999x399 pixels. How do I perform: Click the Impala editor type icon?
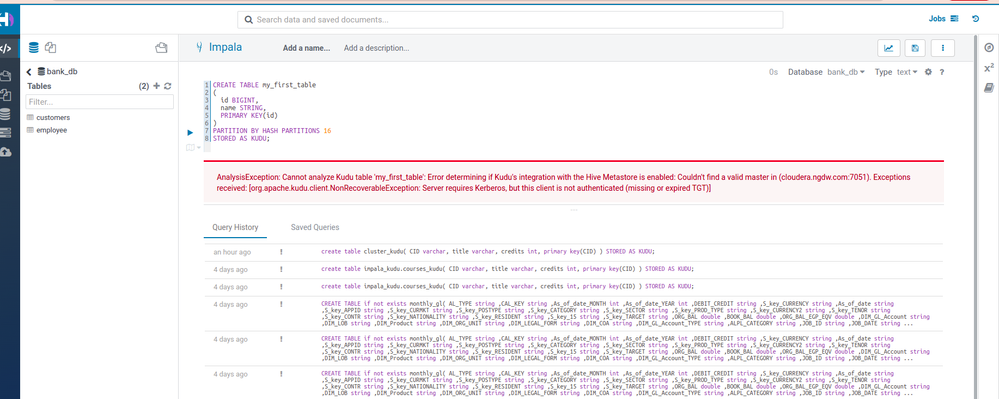click(200, 47)
